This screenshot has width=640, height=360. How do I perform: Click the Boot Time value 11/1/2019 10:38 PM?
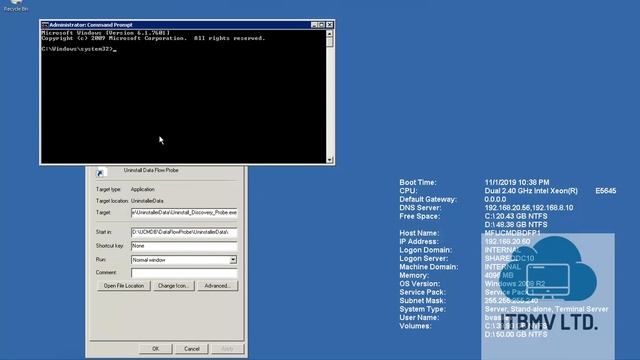click(517, 182)
